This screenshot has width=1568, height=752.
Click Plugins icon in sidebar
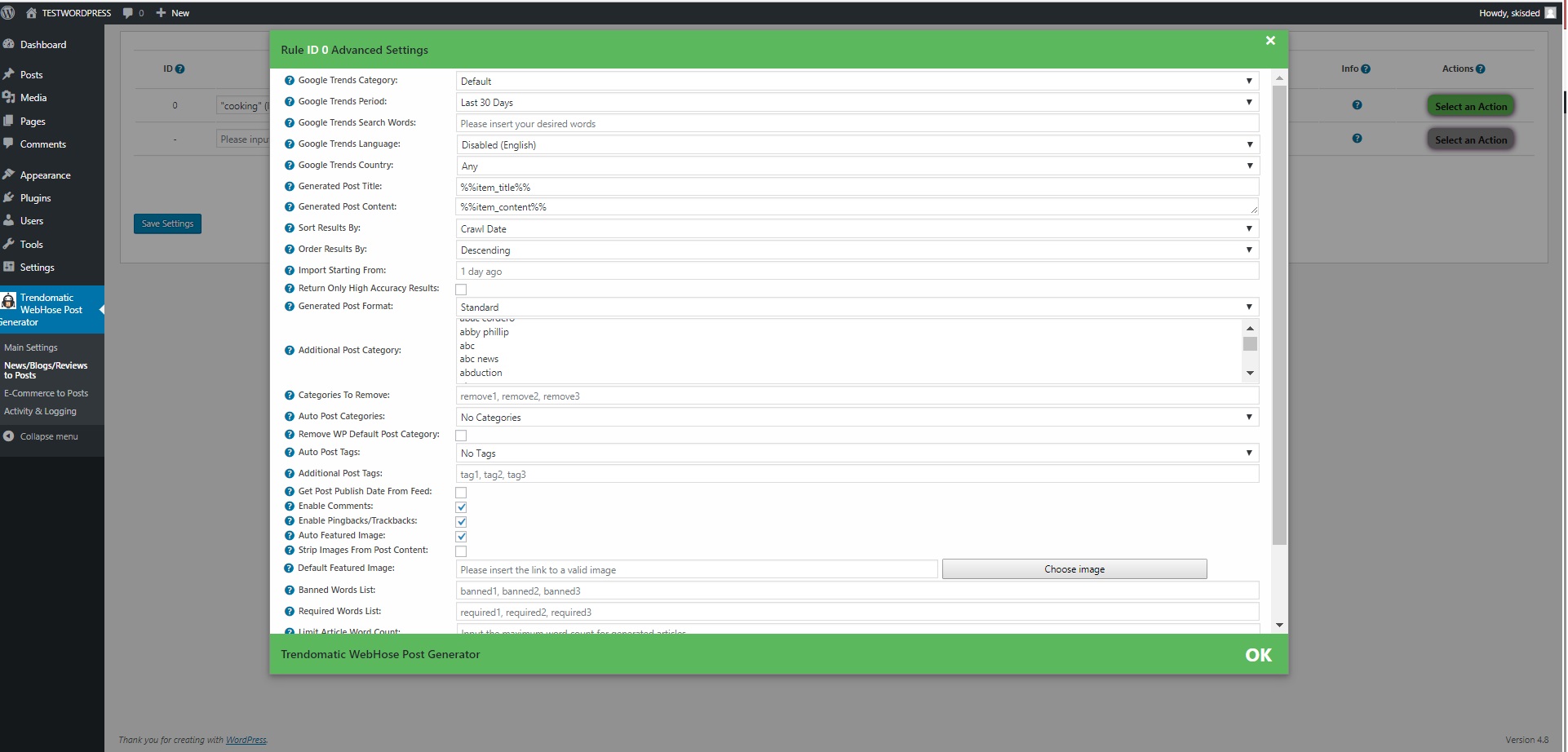click(x=9, y=197)
